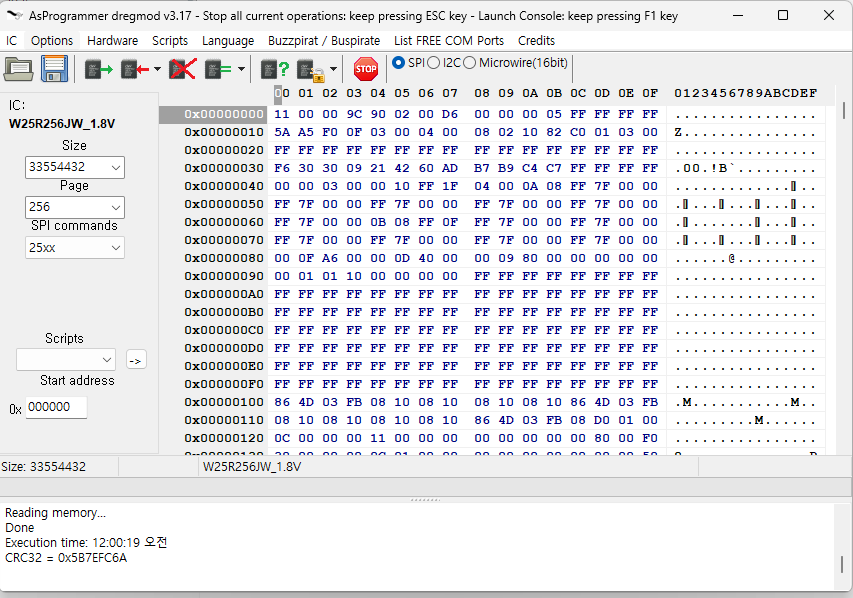Click the Start address input field
This screenshot has height=598, width=853.
[56, 407]
